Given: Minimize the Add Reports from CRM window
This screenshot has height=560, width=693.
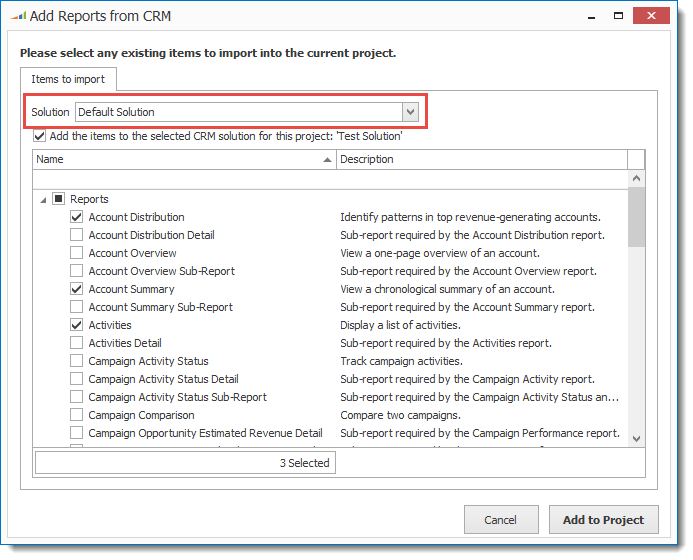Looking at the screenshot, I should coord(591,17).
